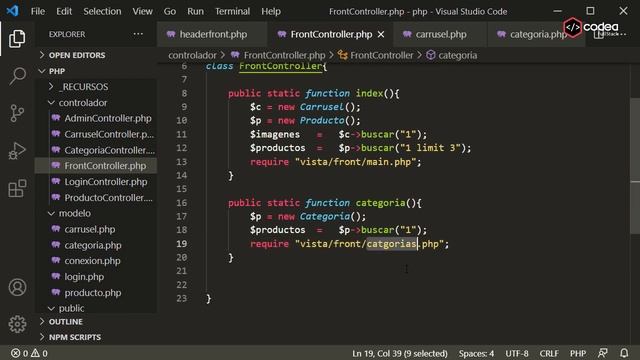640x360 pixels.
Task: Open the Help menu
Action: (x=271, y=11)
